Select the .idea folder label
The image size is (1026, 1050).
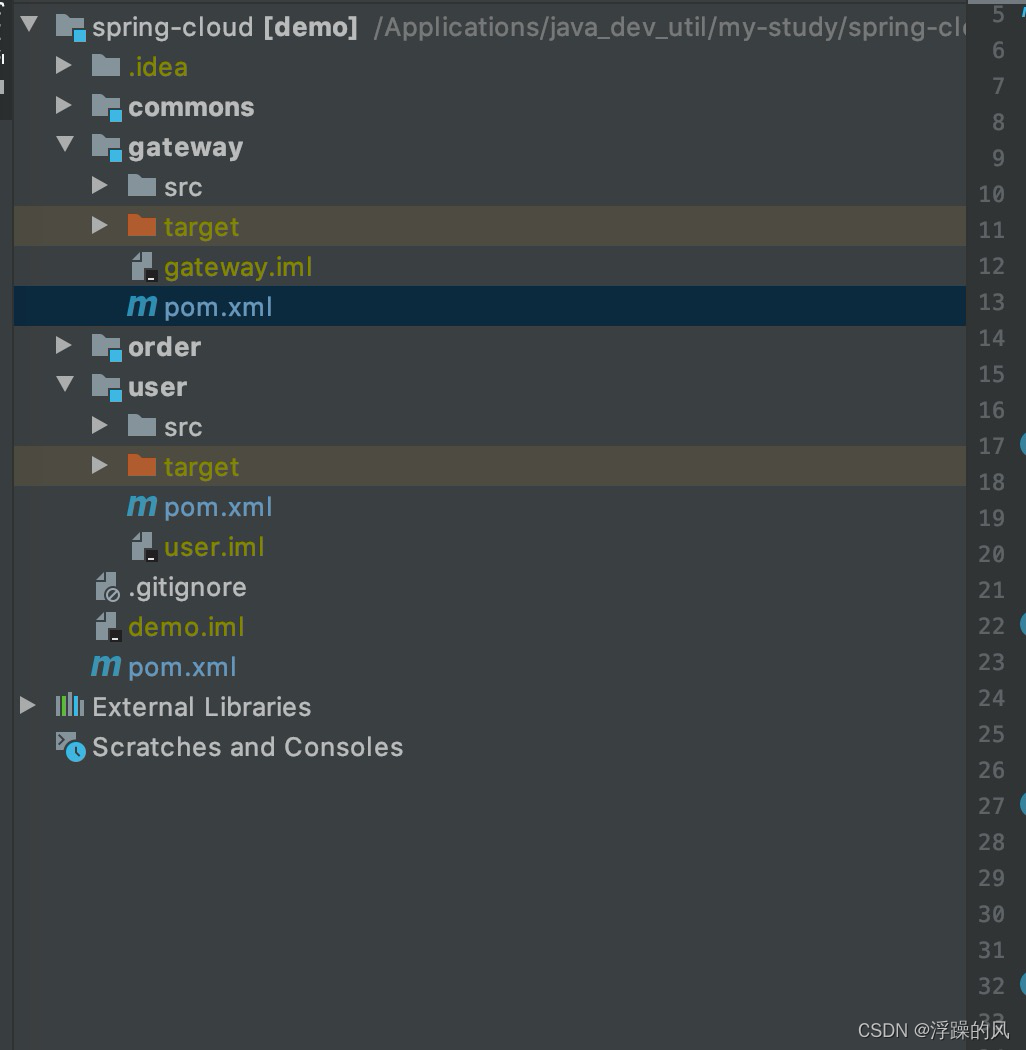pyautogui.click(x=158, y=67)
